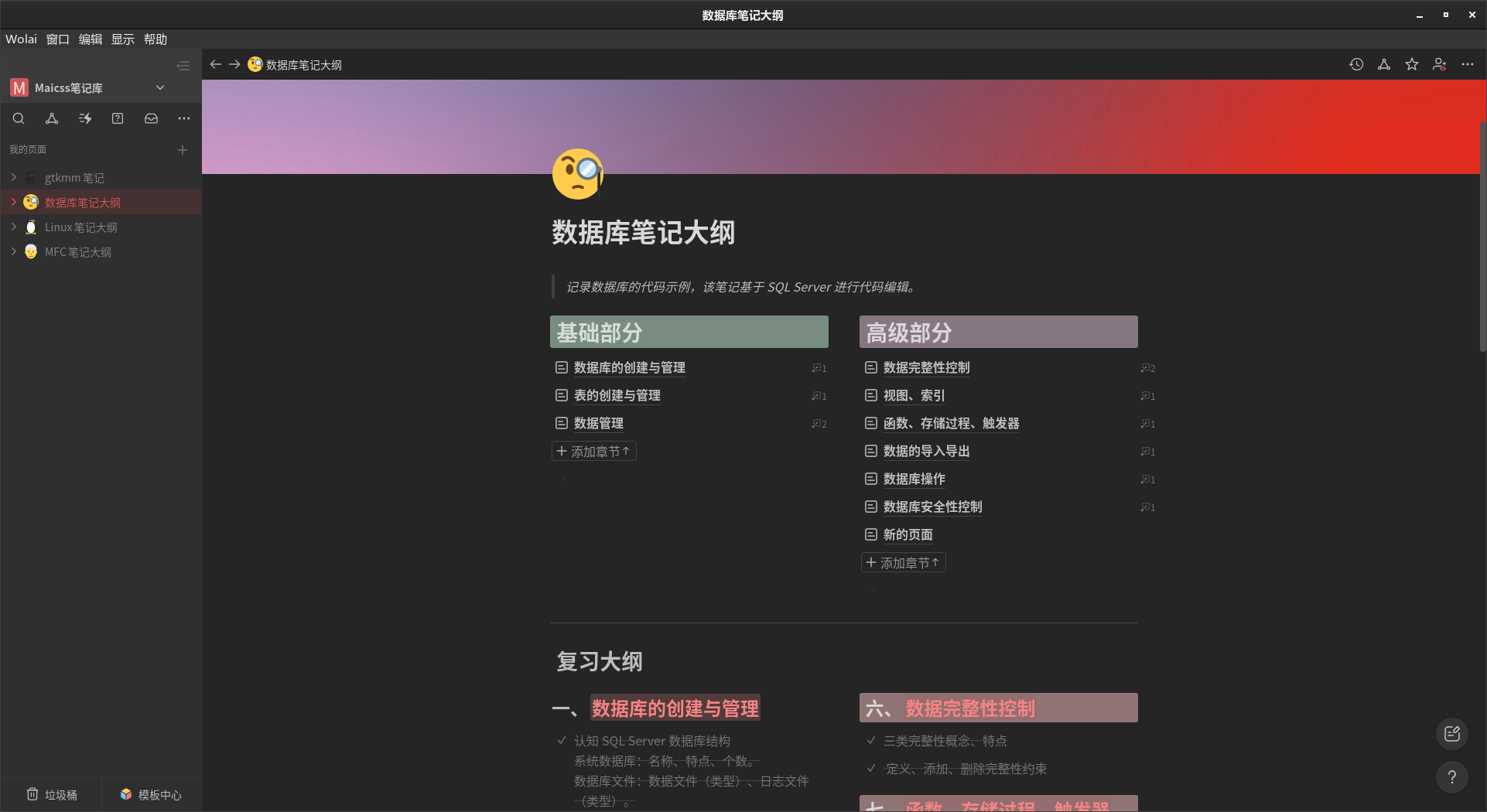Open the 帮助 menu
Viewport: 1487px width, 812px height.
point(156,39)
